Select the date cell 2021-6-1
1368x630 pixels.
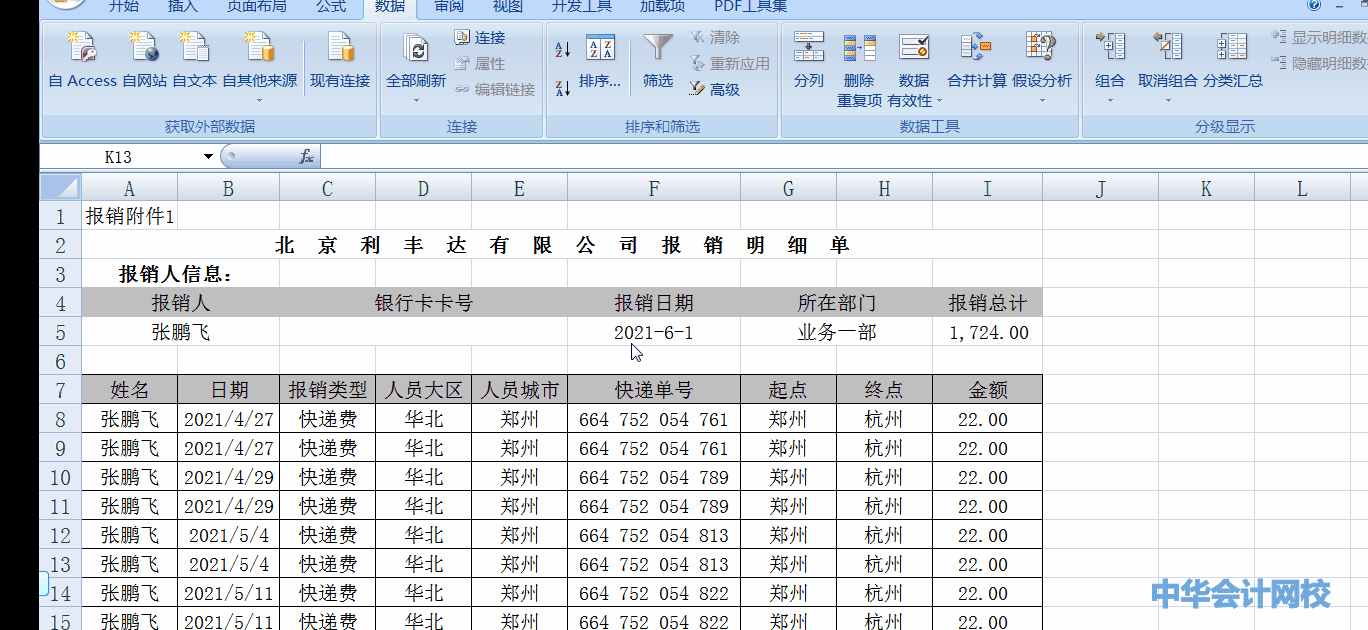(x=654, y=332)
